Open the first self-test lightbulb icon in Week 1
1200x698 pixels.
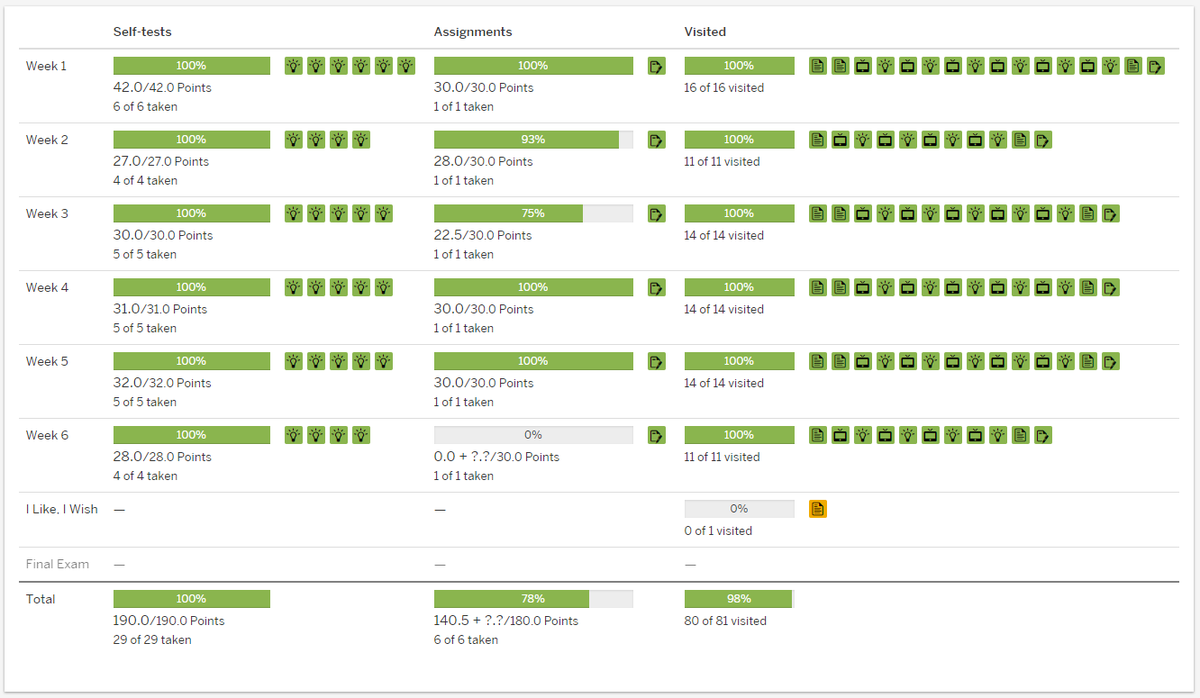[x=293, y=67]
